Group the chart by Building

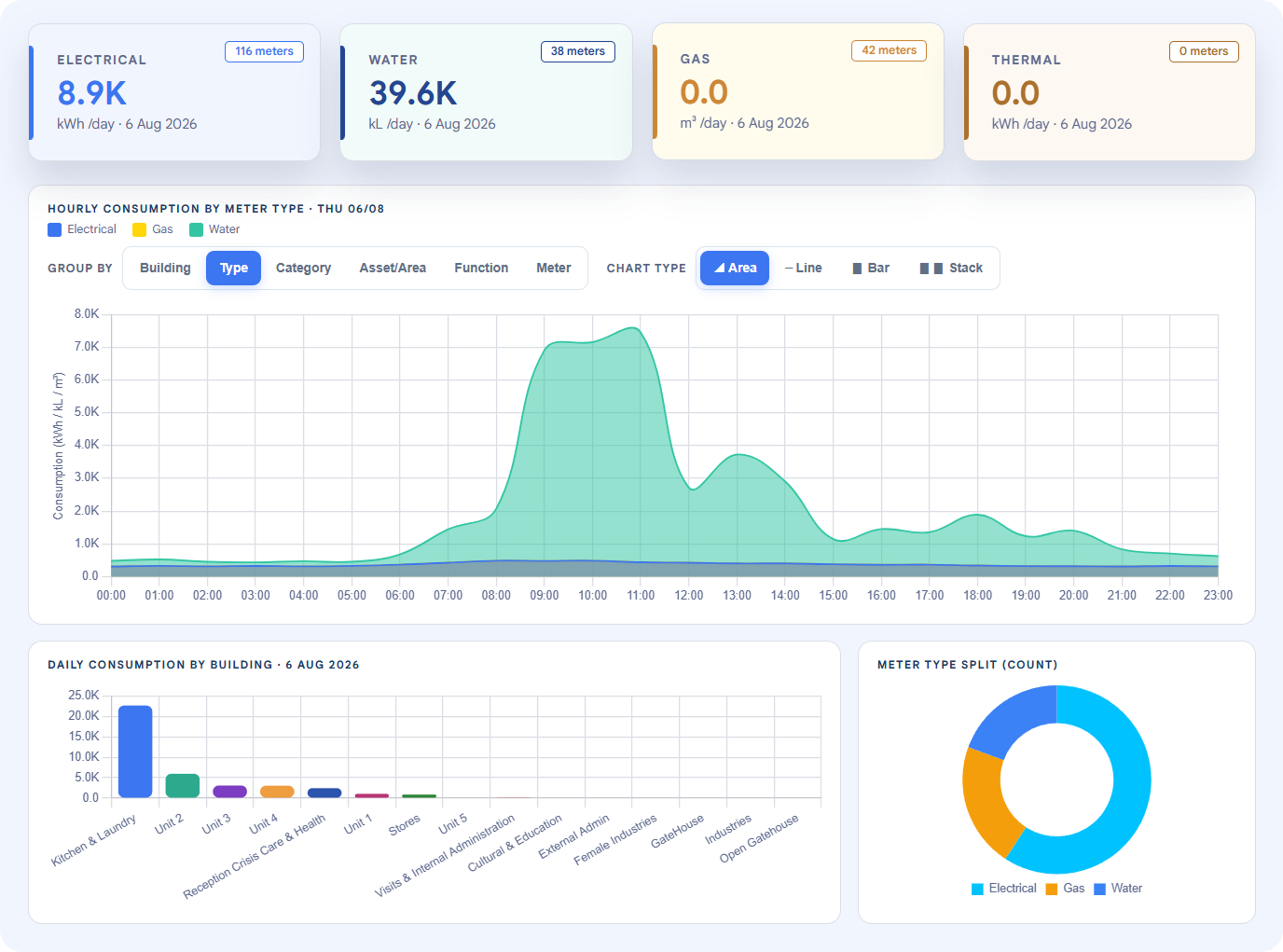(165, 269)
